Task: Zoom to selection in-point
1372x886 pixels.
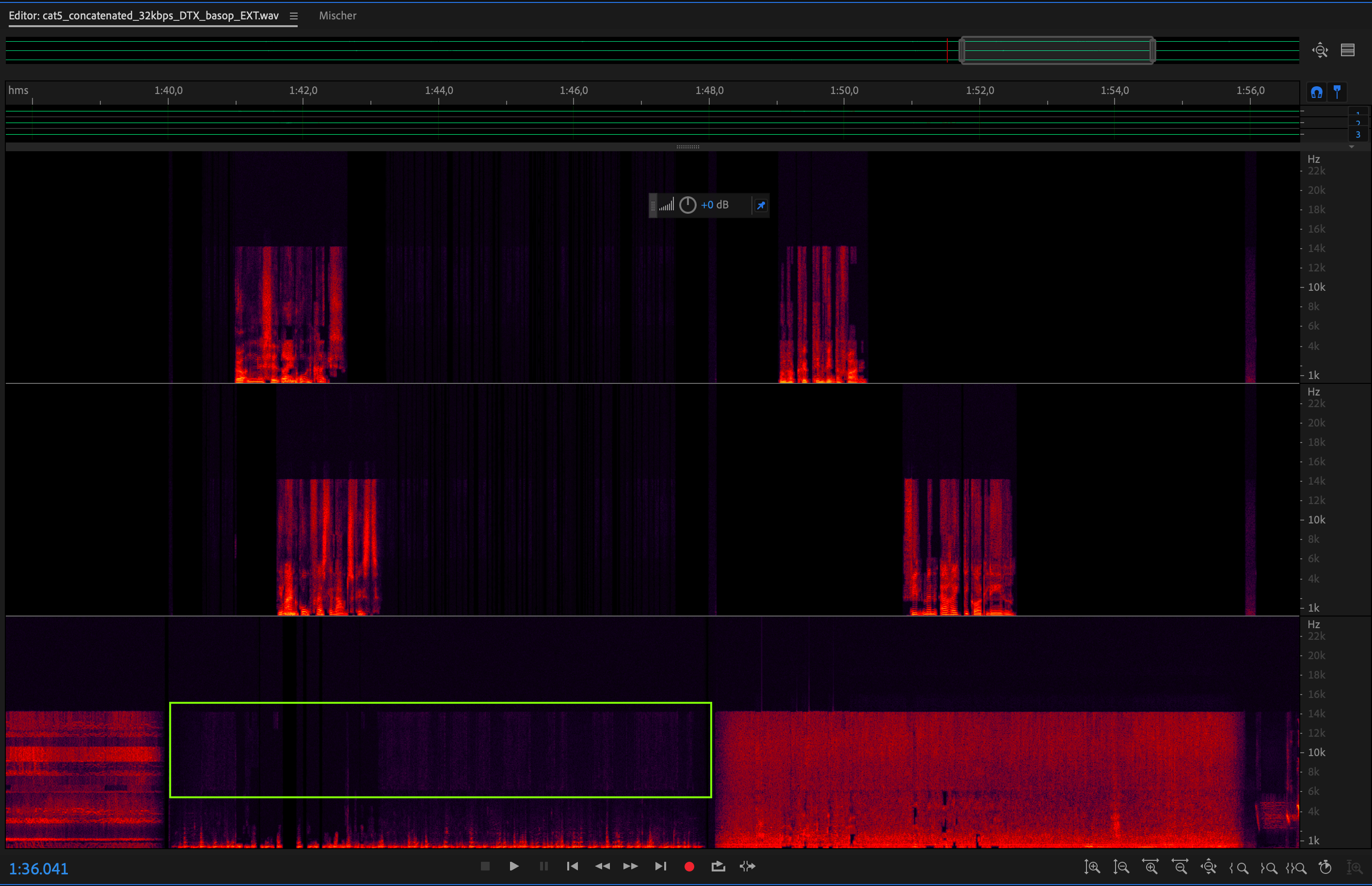Action: (x=1238, y=867)
